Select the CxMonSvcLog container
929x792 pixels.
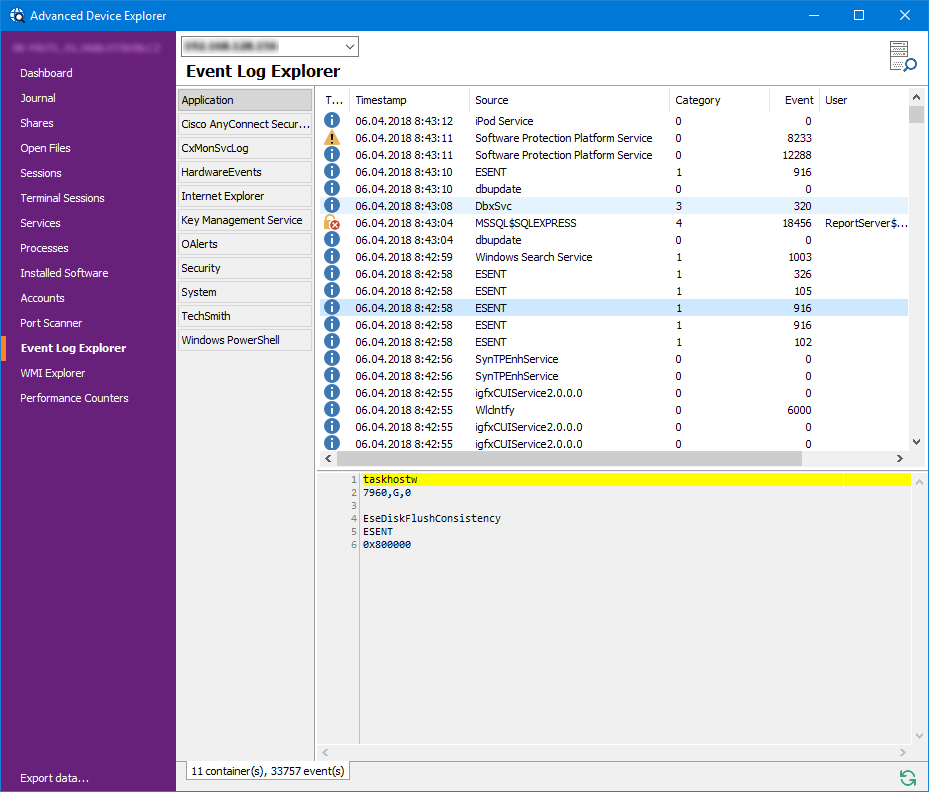(245, 148)
